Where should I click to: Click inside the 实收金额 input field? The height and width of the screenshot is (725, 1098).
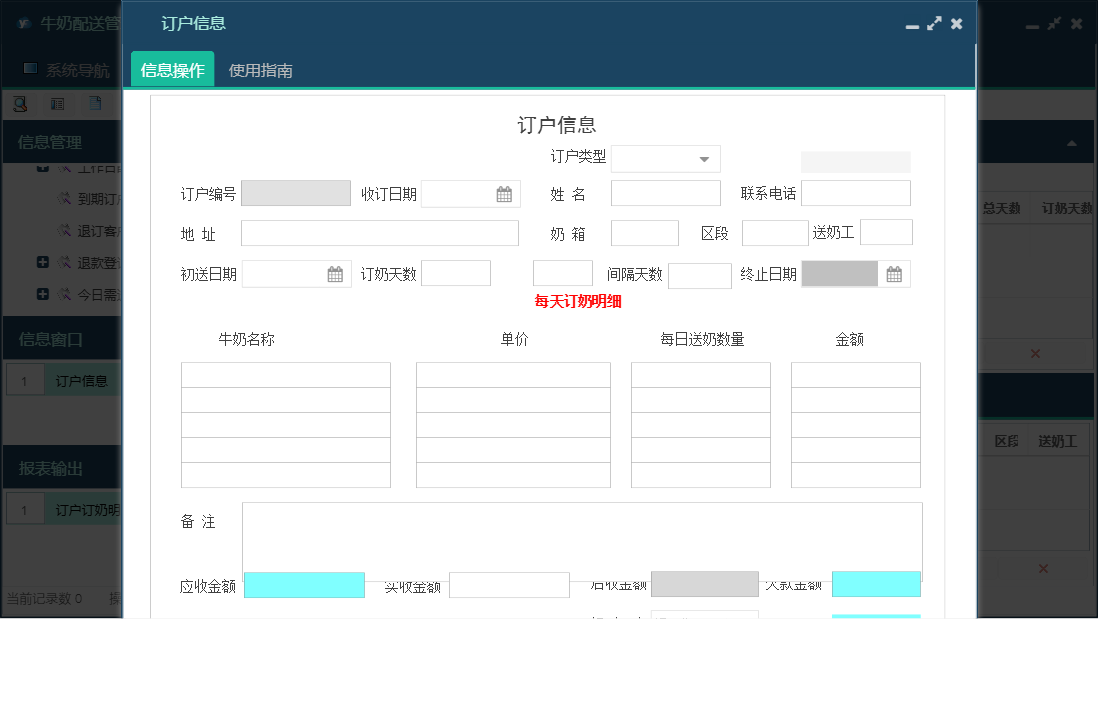pos(508,584)
